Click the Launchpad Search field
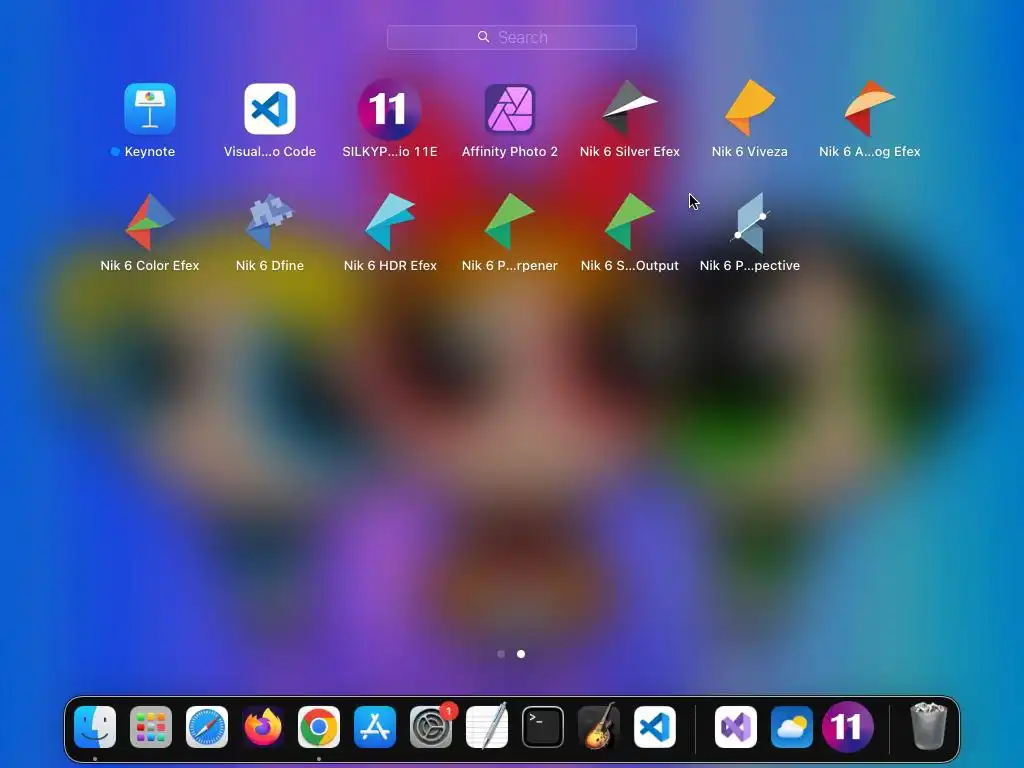The image size is (1024, 768). click(512, 37)
